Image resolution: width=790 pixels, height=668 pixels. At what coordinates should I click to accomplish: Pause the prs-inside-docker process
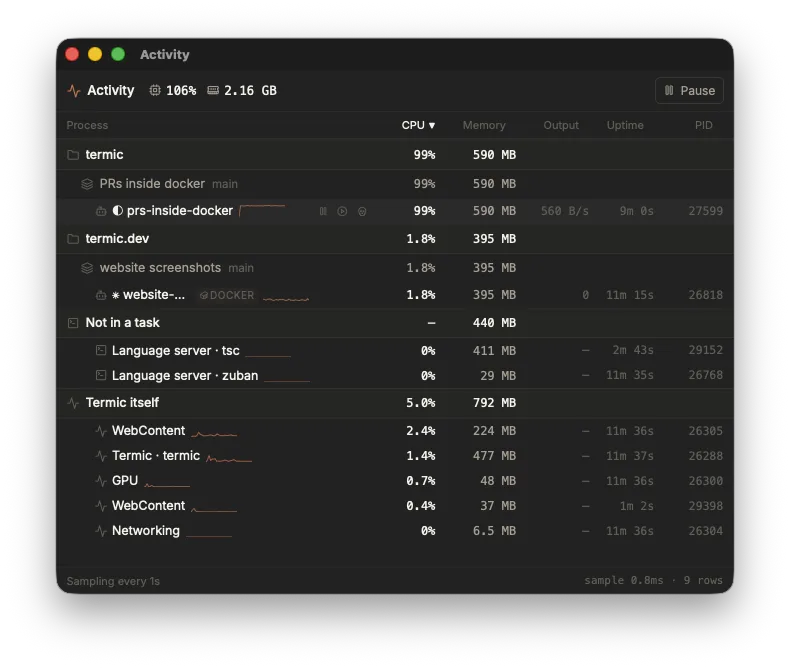point(323,211)
